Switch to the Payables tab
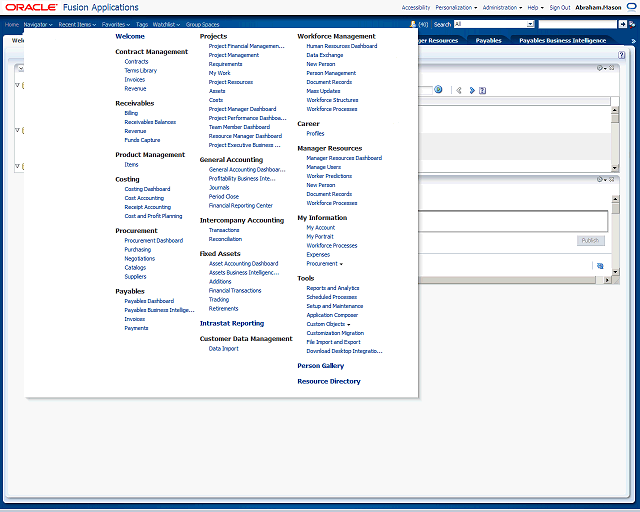This screenshot has width=640, height=512. pyautogui.click(x=489, y=41)
